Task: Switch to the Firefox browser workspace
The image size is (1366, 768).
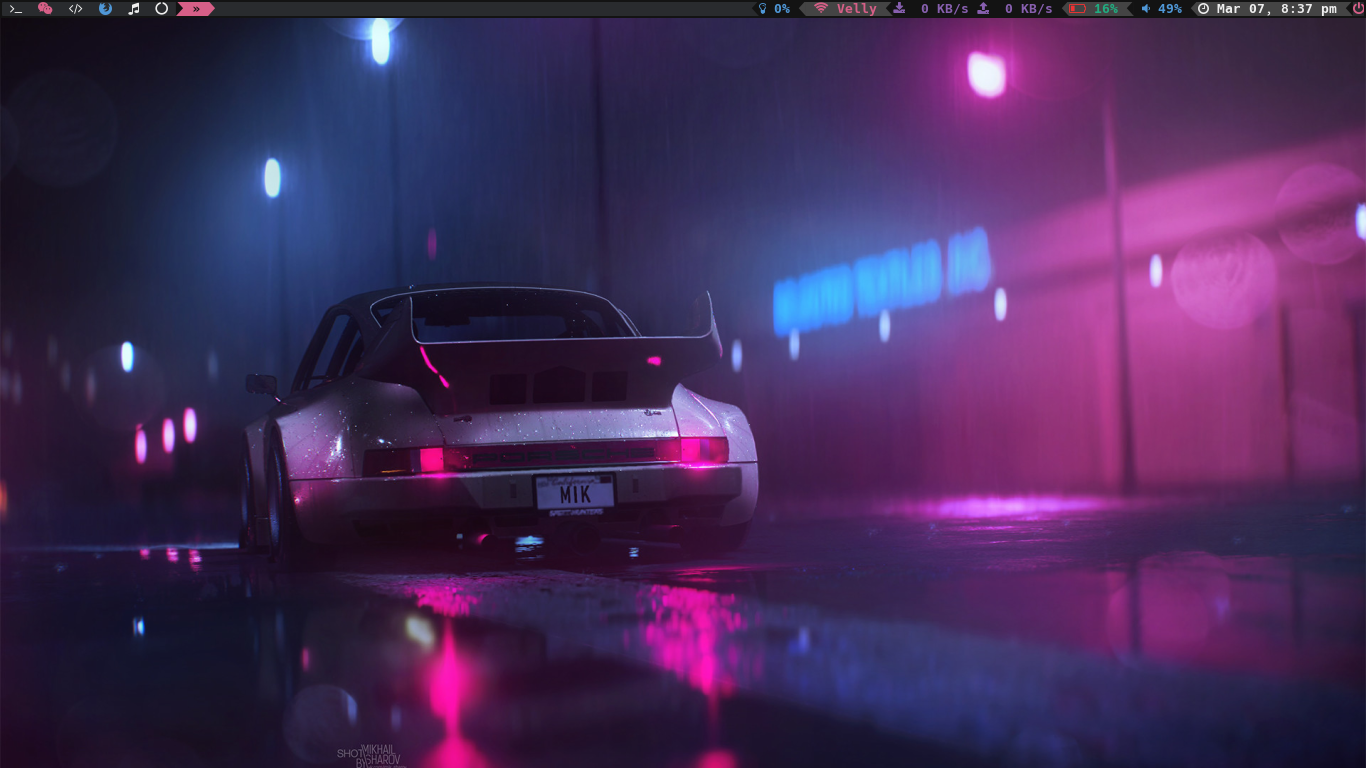Action: (x=105, y=9)
